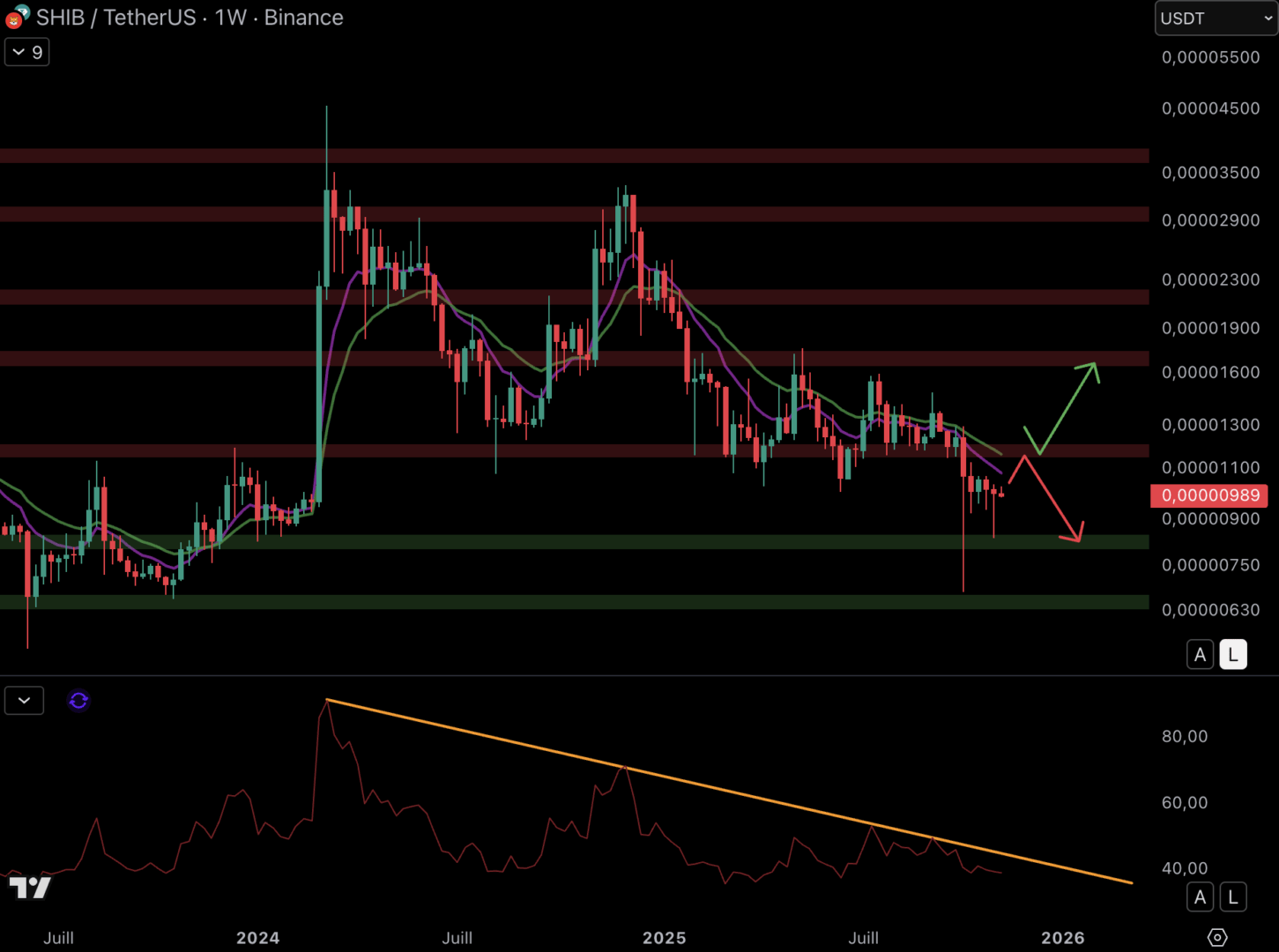Open chart settings hexagon icon
The height and width of the screenshot is (952, 1279).
(x=1217, y=937)
